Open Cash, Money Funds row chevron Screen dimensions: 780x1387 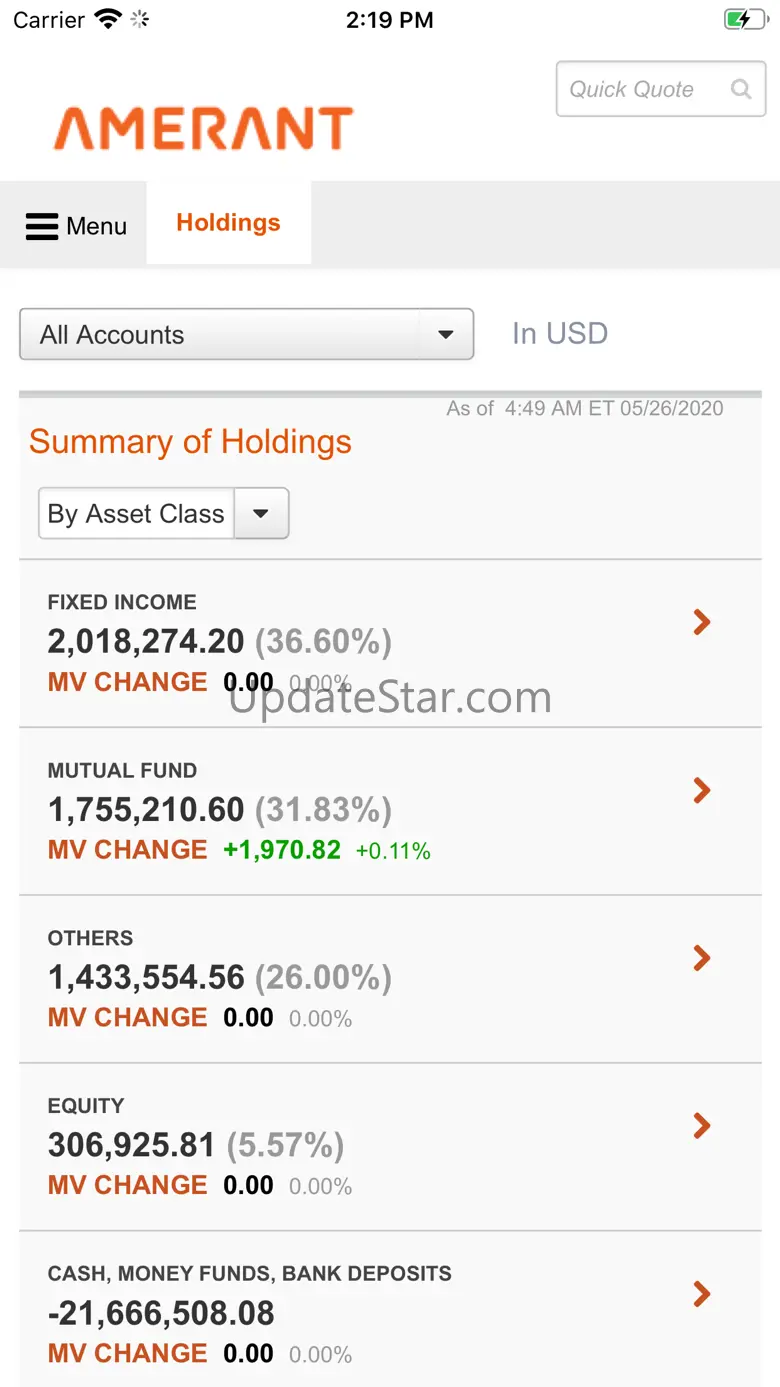coord(702,1294)
